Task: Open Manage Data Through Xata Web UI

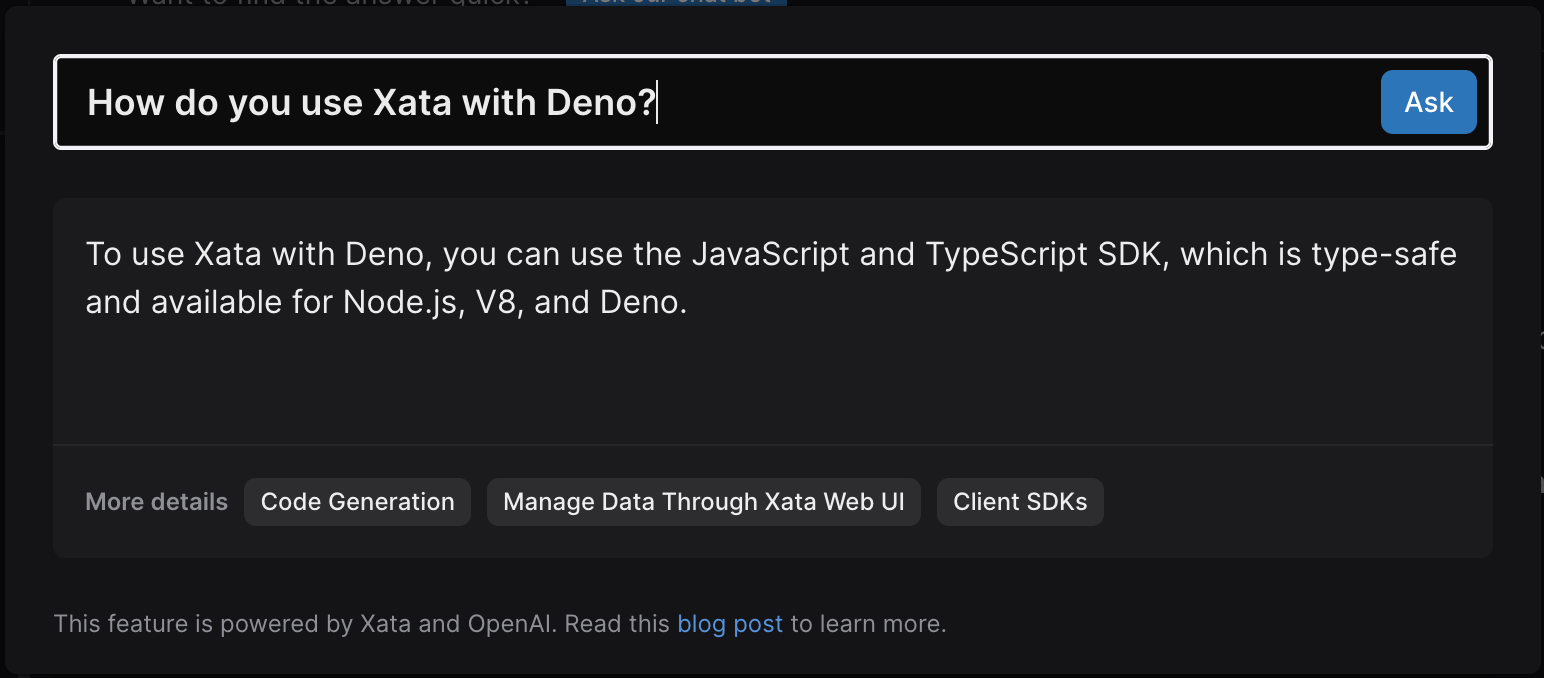Action: (703, 502)
